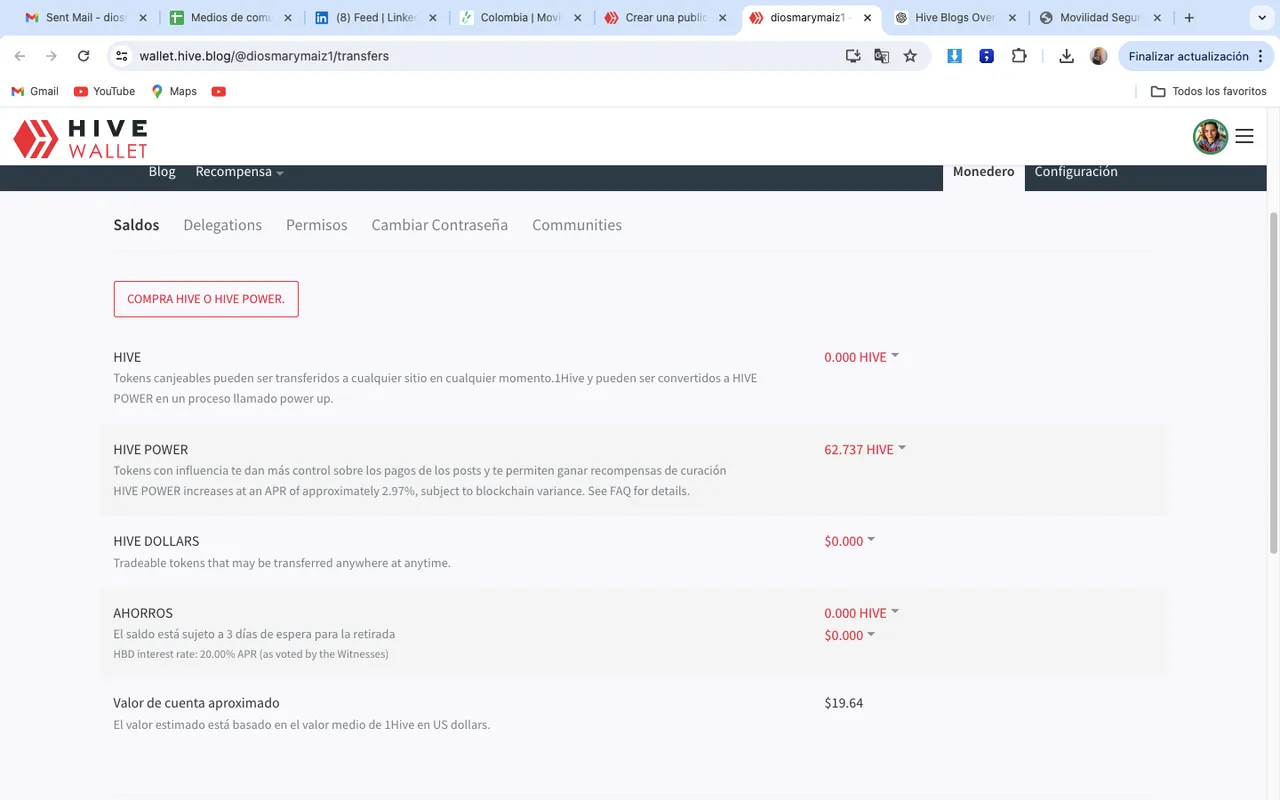1280x800 pixels.
Task: Click the $19.64 account value
Action: [x=843, y=703]
